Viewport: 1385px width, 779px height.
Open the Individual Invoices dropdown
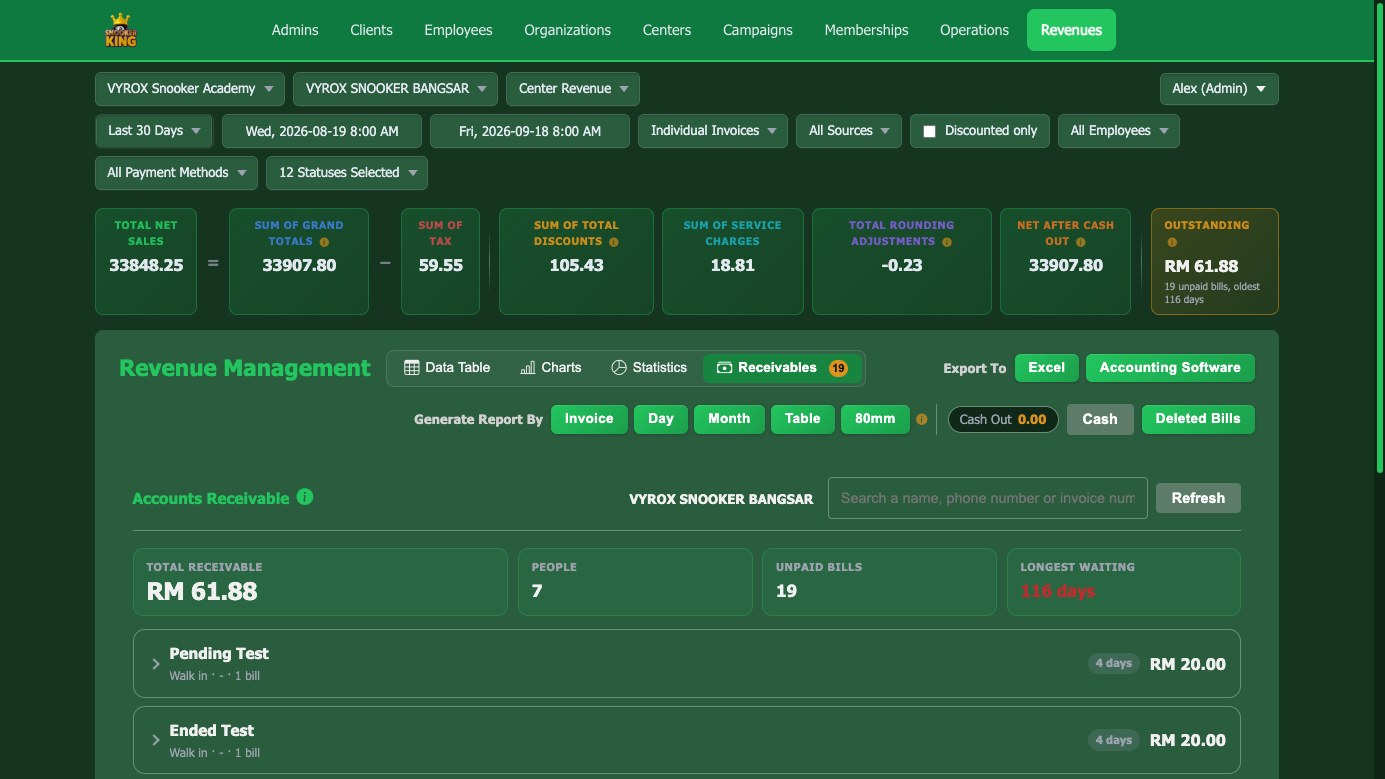click(x=713, y=131)
